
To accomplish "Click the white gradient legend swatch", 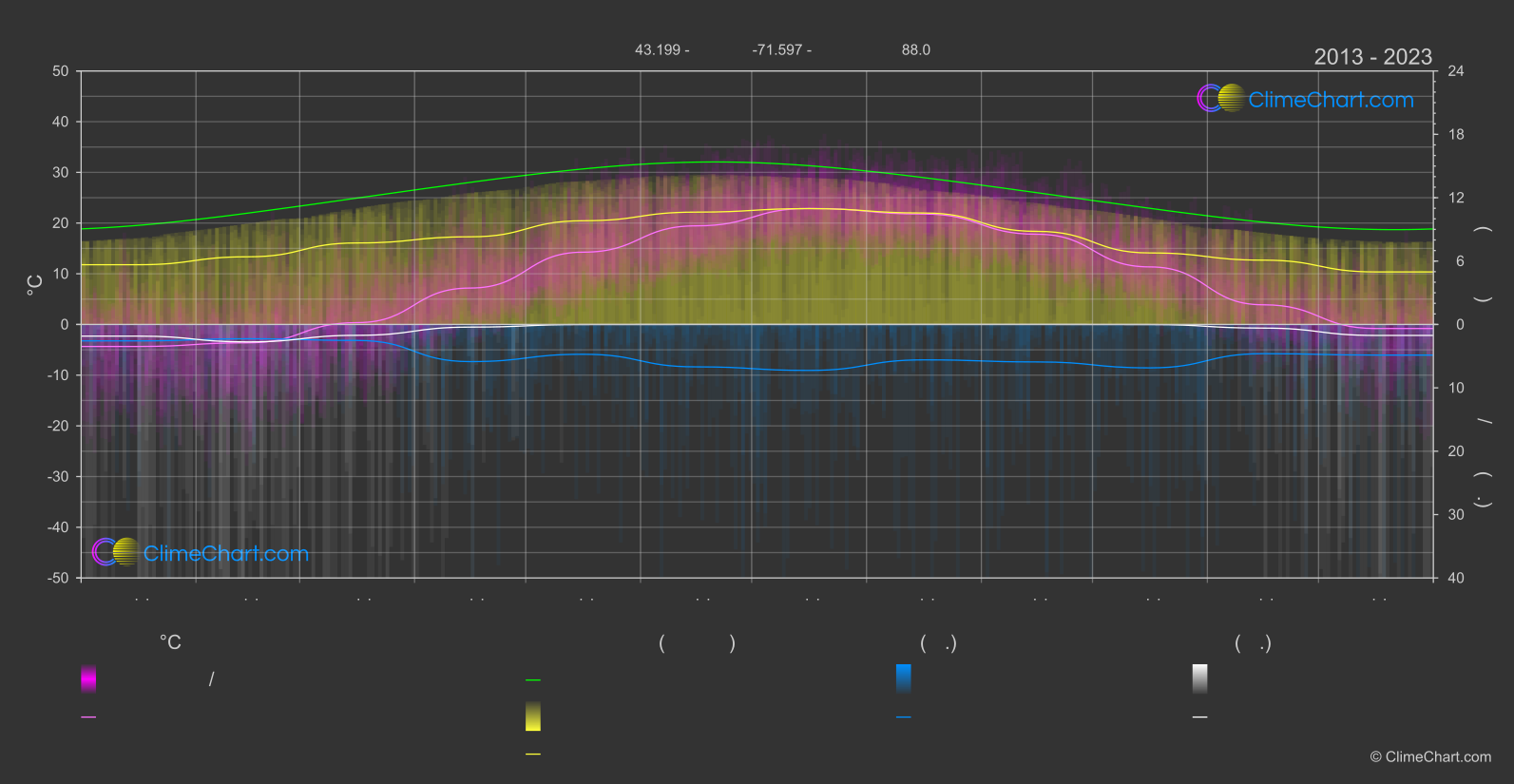I will [x=1199, y=679].
